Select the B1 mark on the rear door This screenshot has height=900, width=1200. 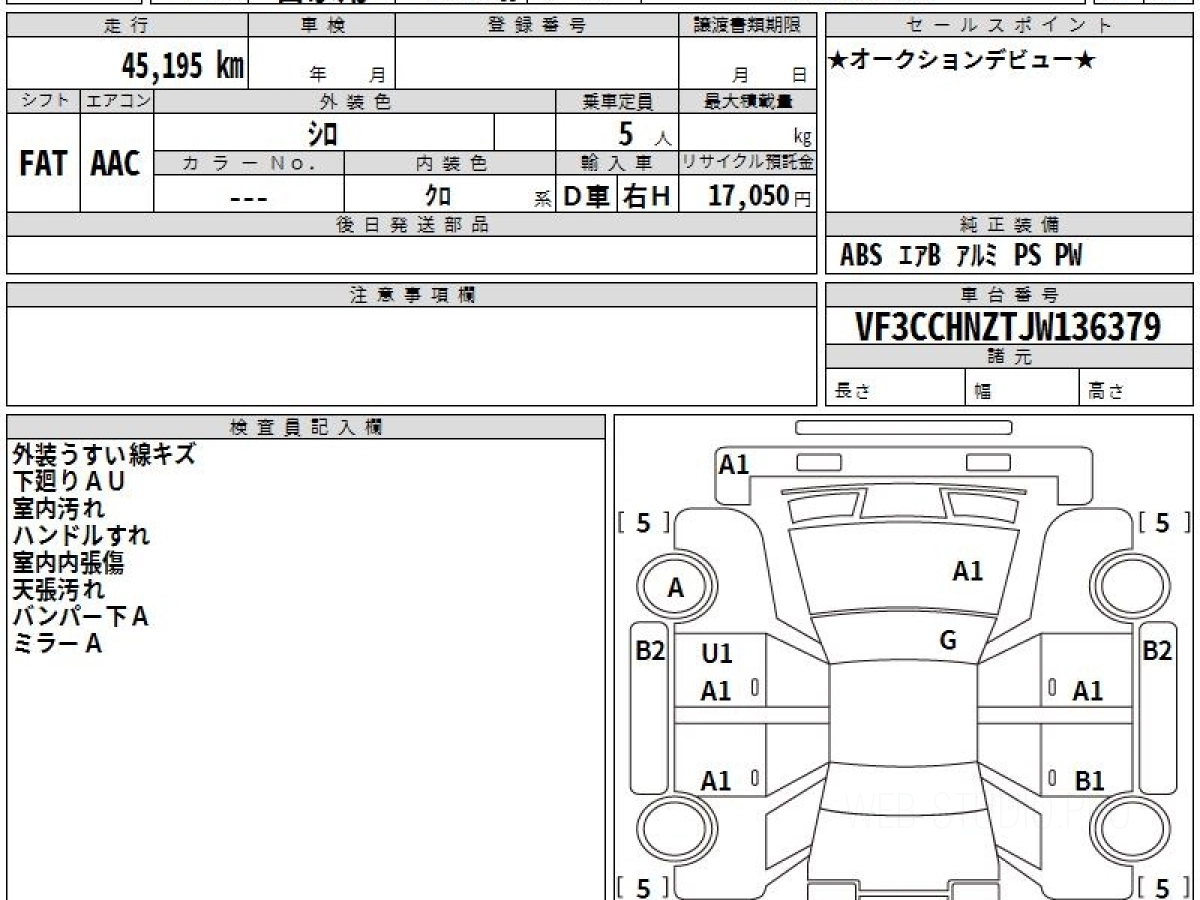[x=1089, y=781]
